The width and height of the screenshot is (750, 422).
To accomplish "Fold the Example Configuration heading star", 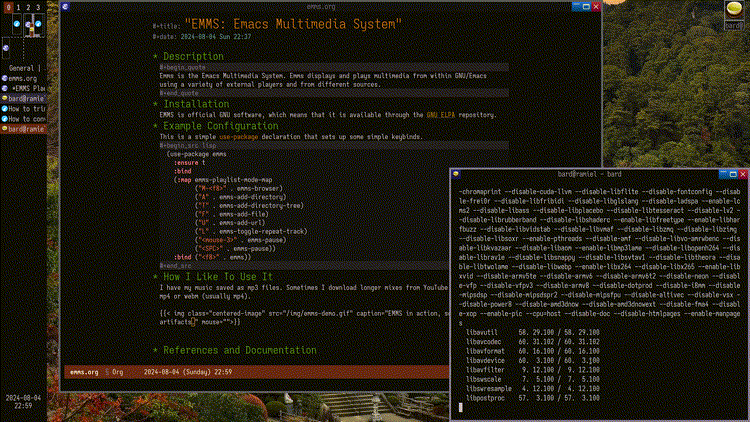I will (x=155, y=126).
